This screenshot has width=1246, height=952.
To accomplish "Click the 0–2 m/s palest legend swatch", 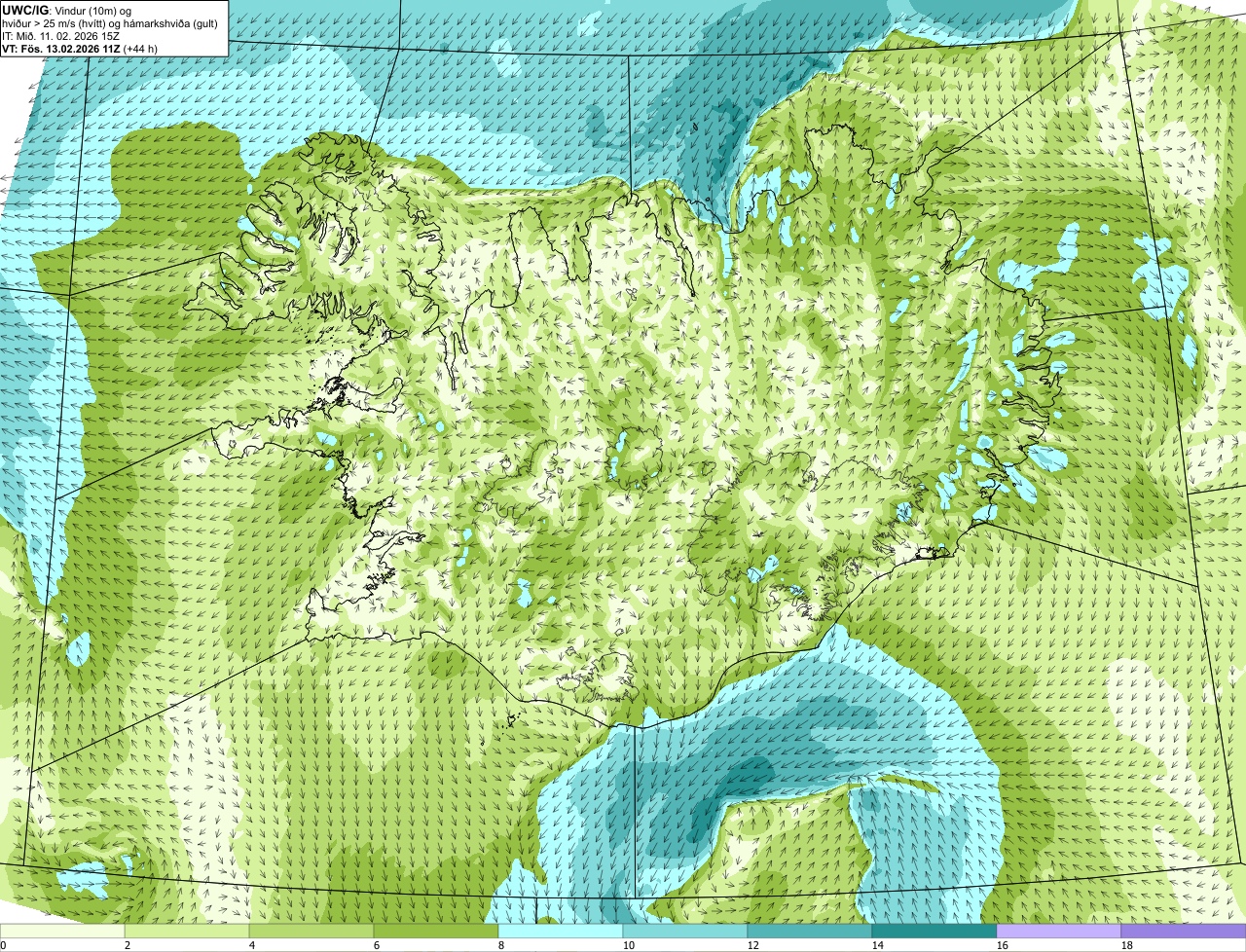I will [x=62, y=931].
